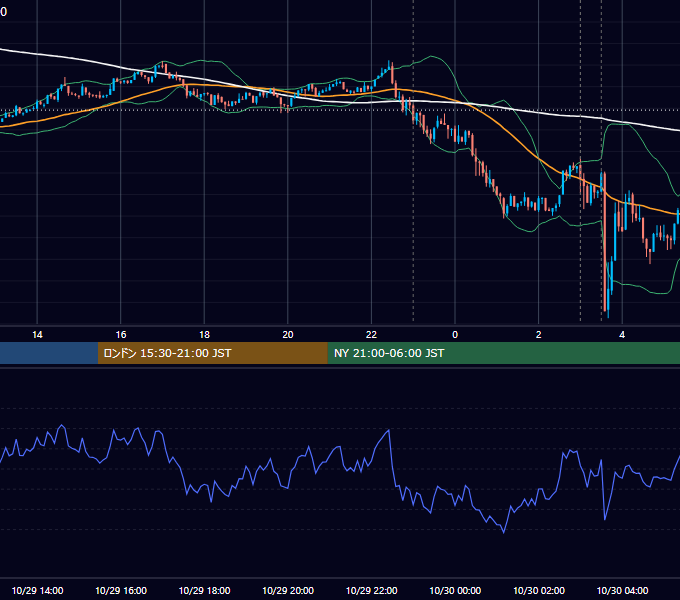Click the 10/29 20:00 time label
680x600 pixels.
pos(288,590)
